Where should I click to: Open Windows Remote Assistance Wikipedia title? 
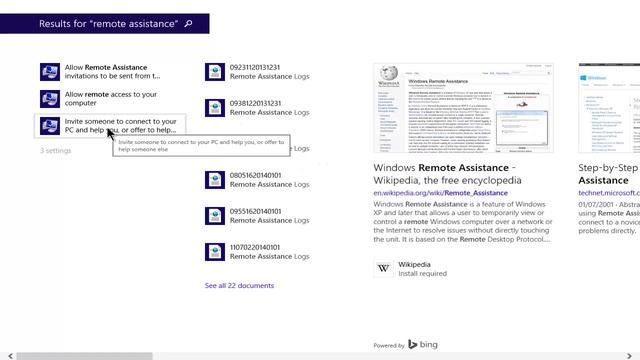[447, 174]
